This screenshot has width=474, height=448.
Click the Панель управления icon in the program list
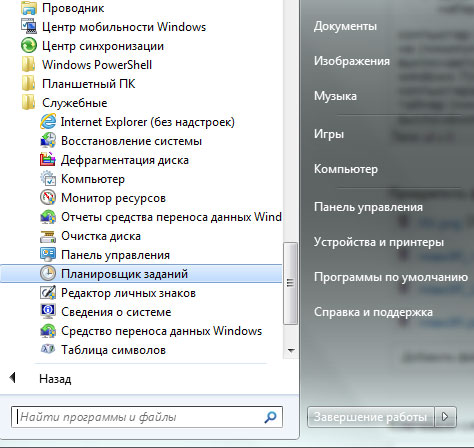48,255
